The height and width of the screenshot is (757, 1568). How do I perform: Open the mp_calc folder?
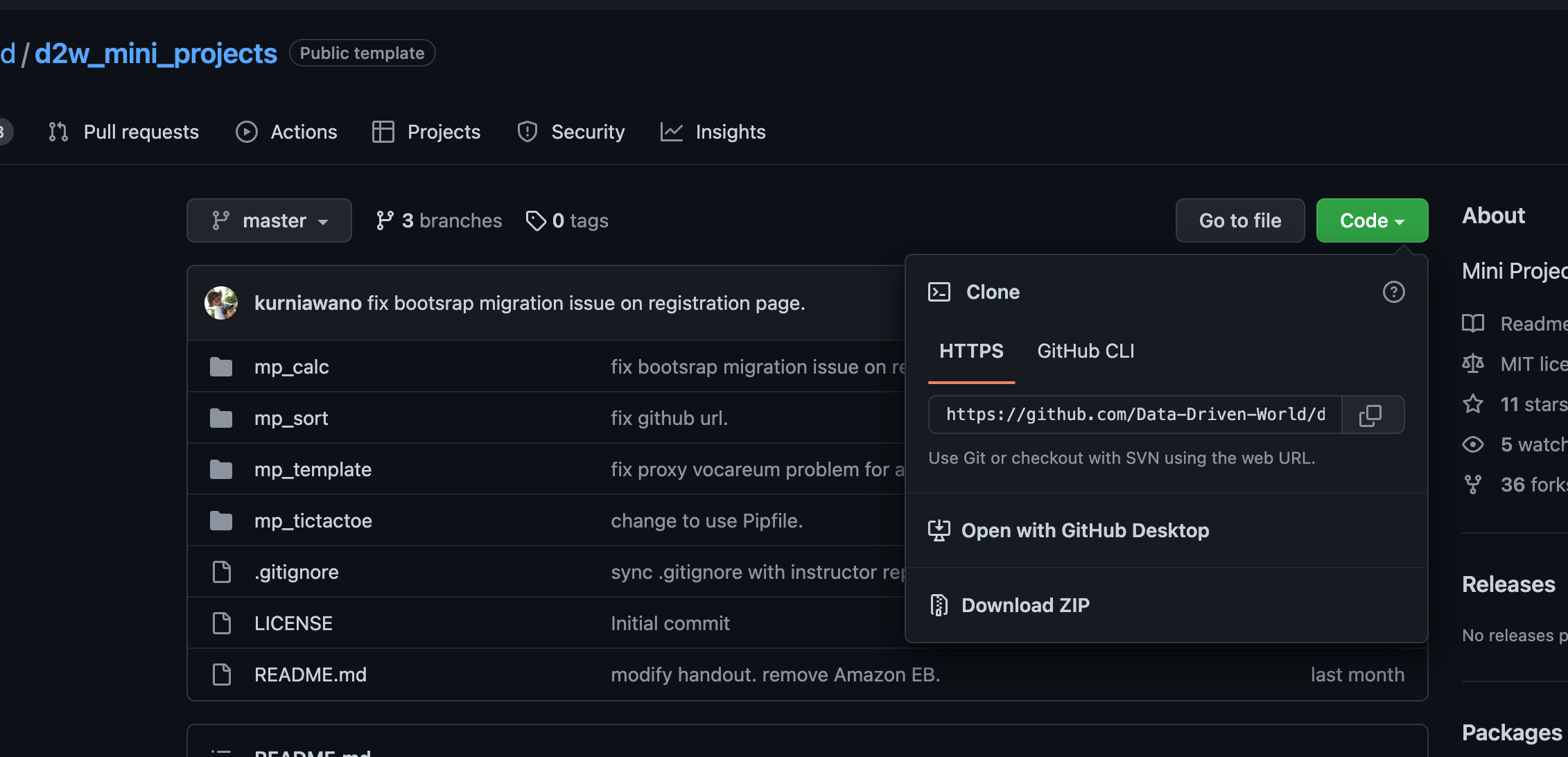point(291,367)
